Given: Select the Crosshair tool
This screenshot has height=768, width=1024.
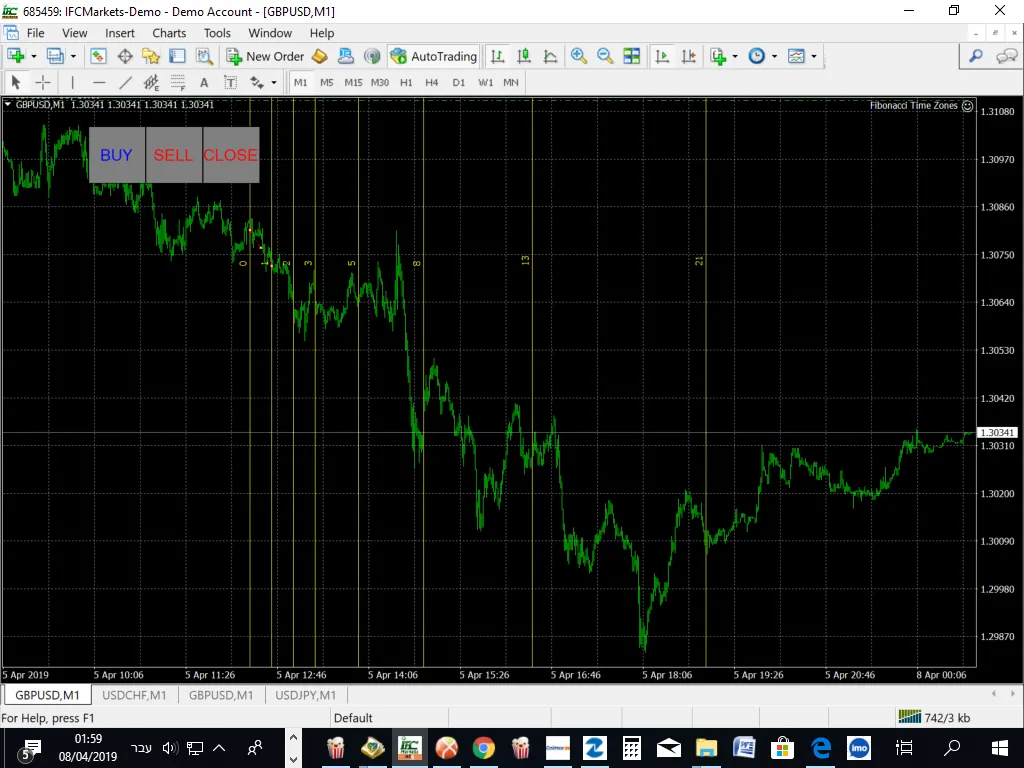Looking at the screenshot, I should tap(42, 82).
